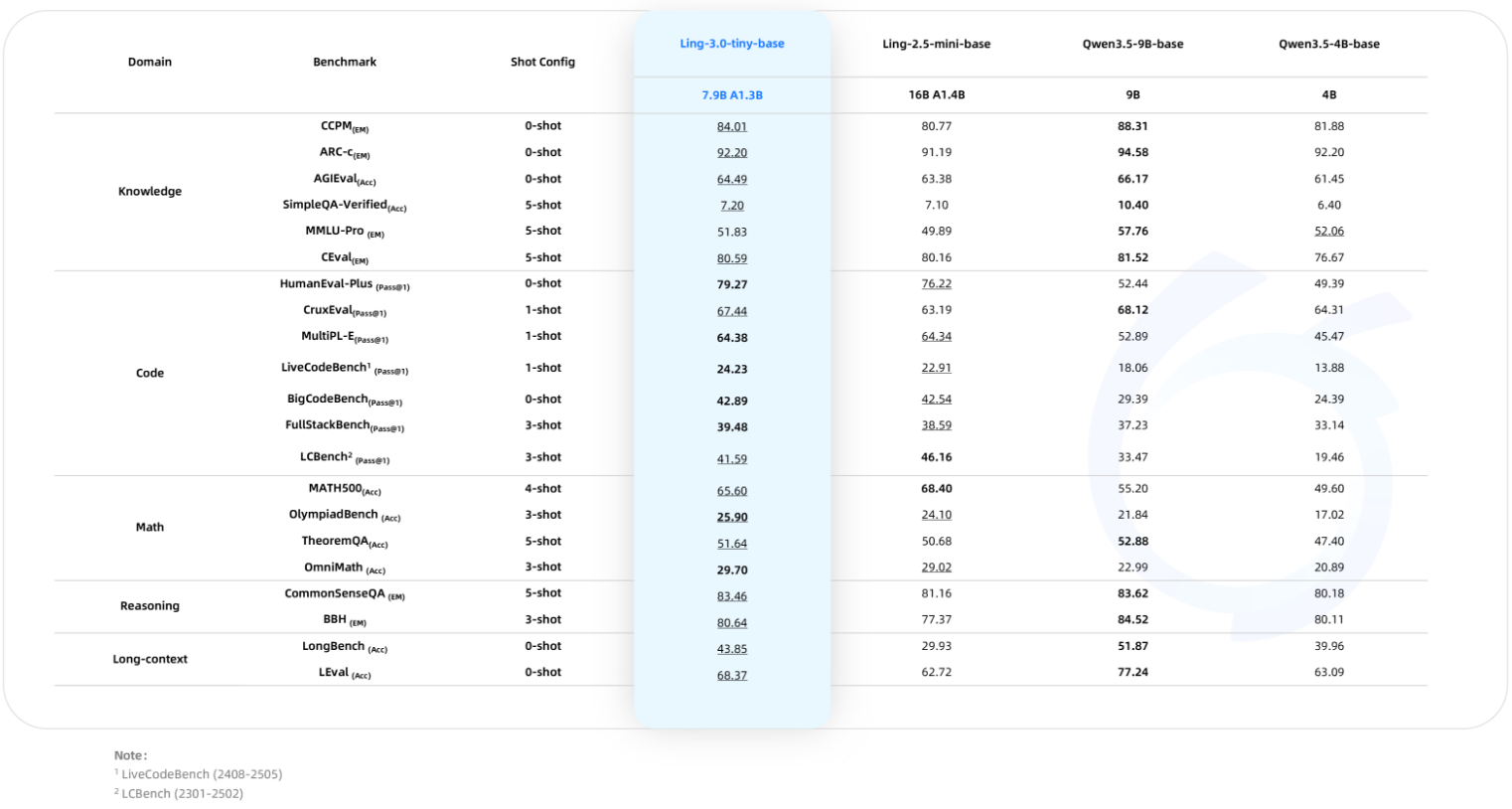Viewport: 1512px width, 809px height.
Task: Click the HumanEval-Plus benchmark name
Action: click(345, 284)
